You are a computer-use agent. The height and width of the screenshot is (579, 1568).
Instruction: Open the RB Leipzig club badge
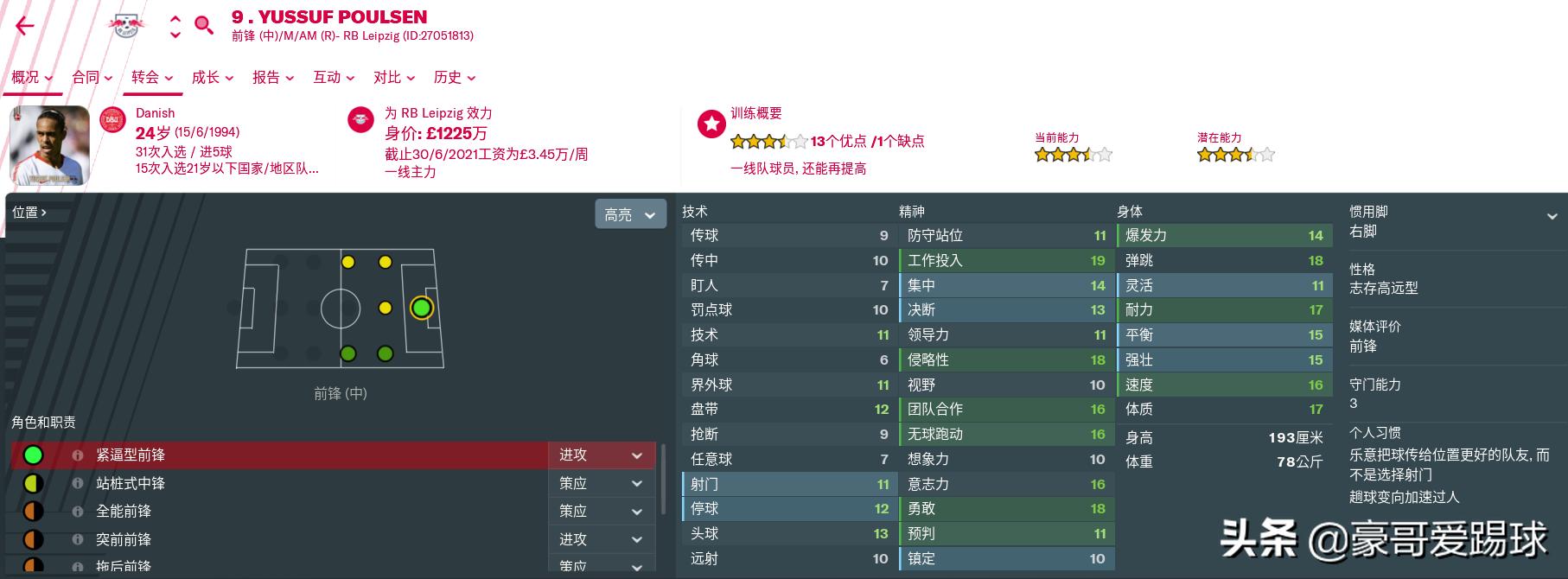[x=126, y=26]
